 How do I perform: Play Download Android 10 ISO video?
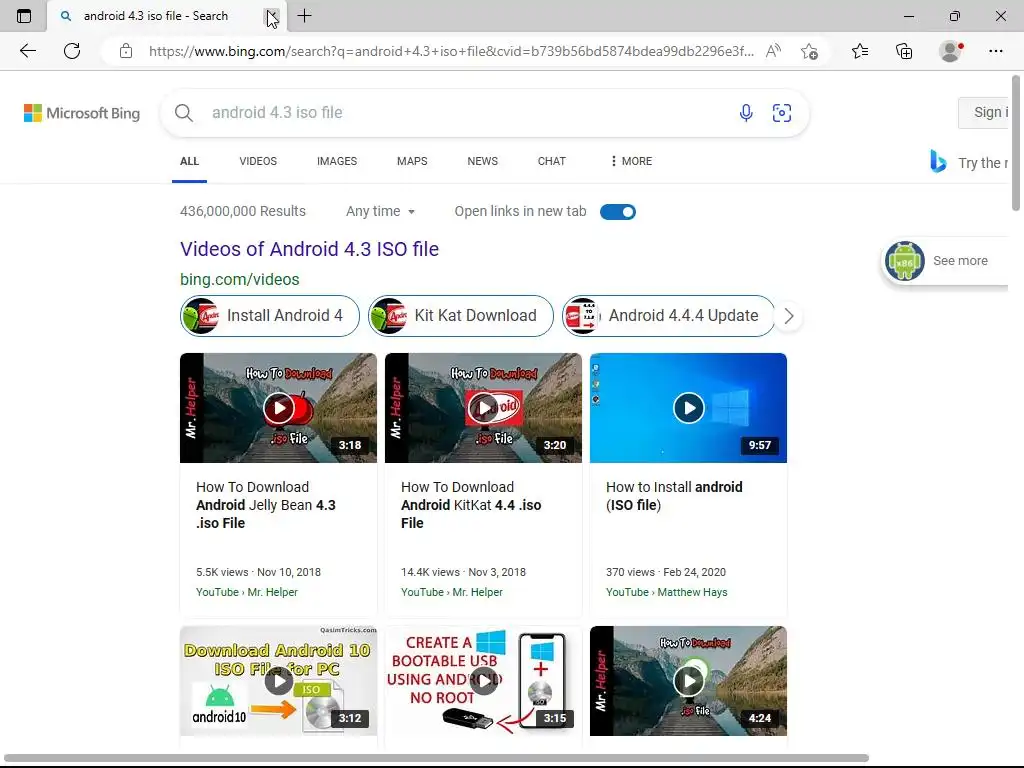point(278,681)
